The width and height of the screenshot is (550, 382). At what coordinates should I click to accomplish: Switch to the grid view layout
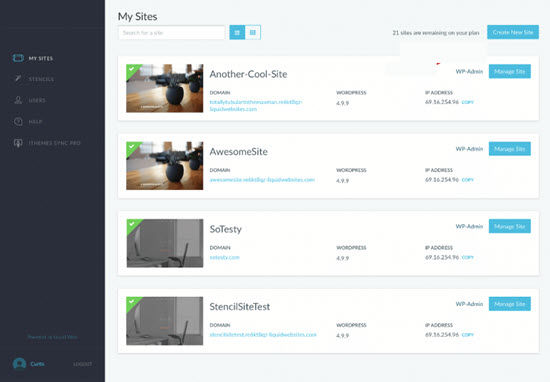point(253,33)
